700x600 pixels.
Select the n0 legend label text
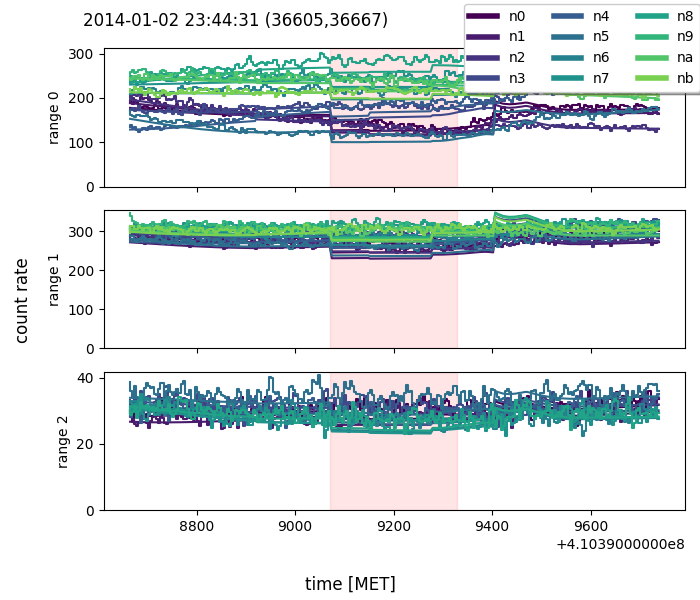pyautogui.click(x=517, y=16)
